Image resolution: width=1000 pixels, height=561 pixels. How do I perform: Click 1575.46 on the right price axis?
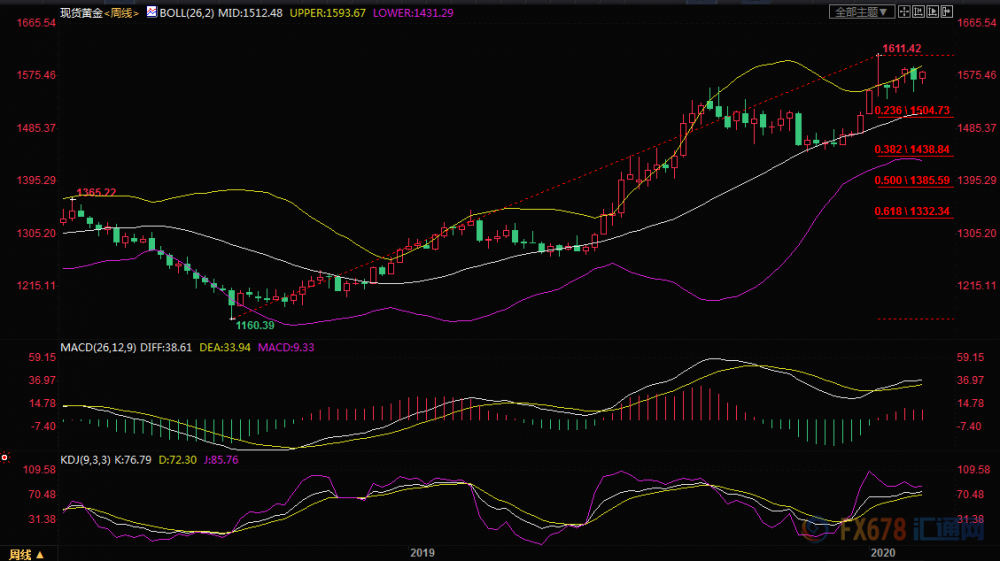coord(976,75)
